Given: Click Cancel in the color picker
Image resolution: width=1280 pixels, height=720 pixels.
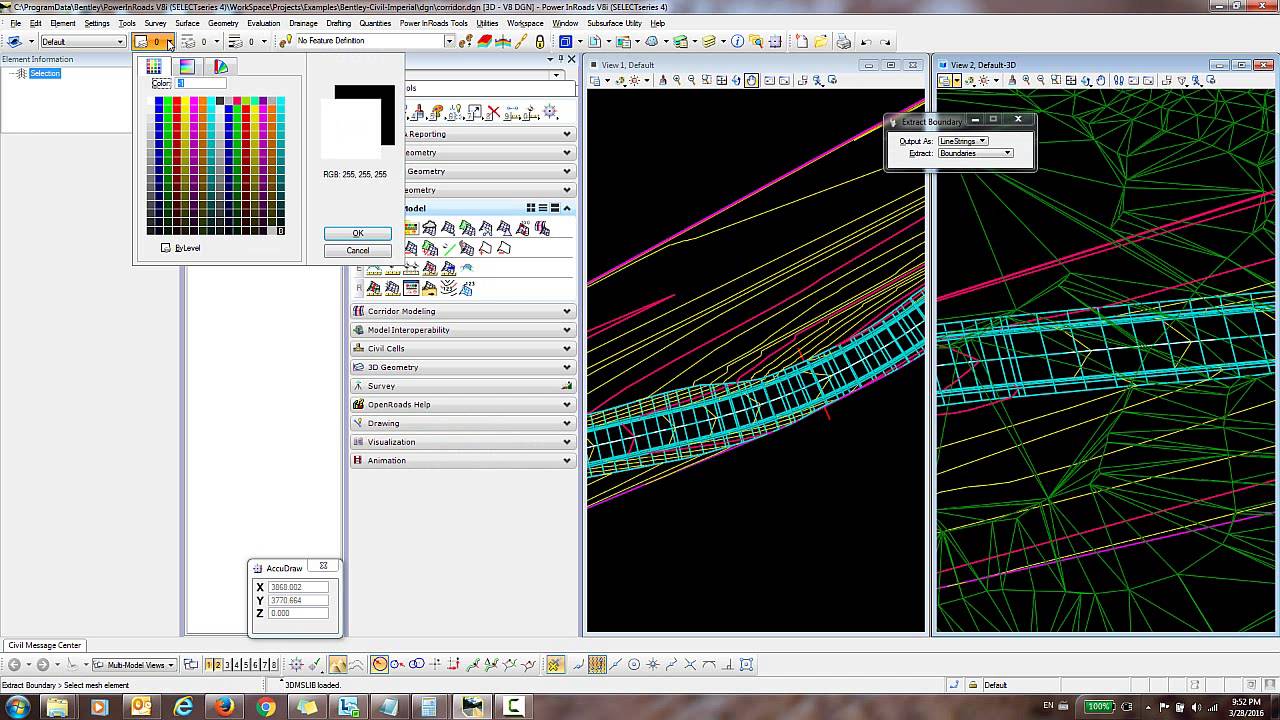Looking at the screenshot, I should pyautogui.click(x=357, y=250).
